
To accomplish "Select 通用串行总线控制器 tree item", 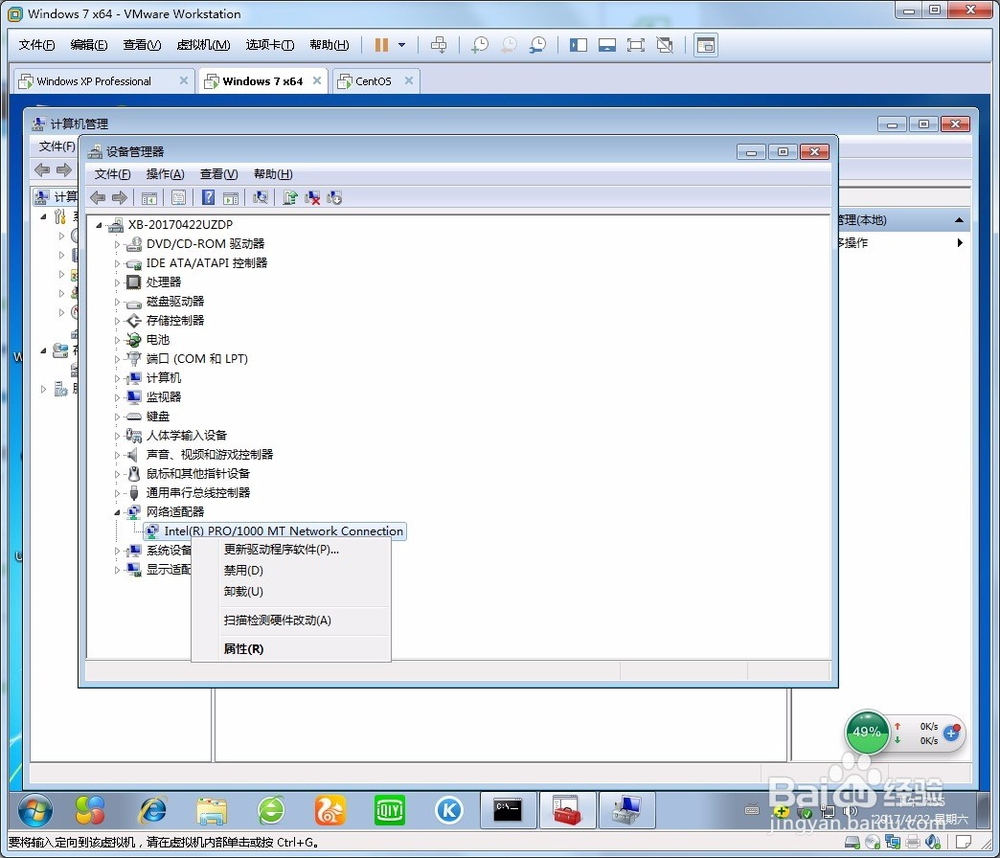I will [198, 492].
